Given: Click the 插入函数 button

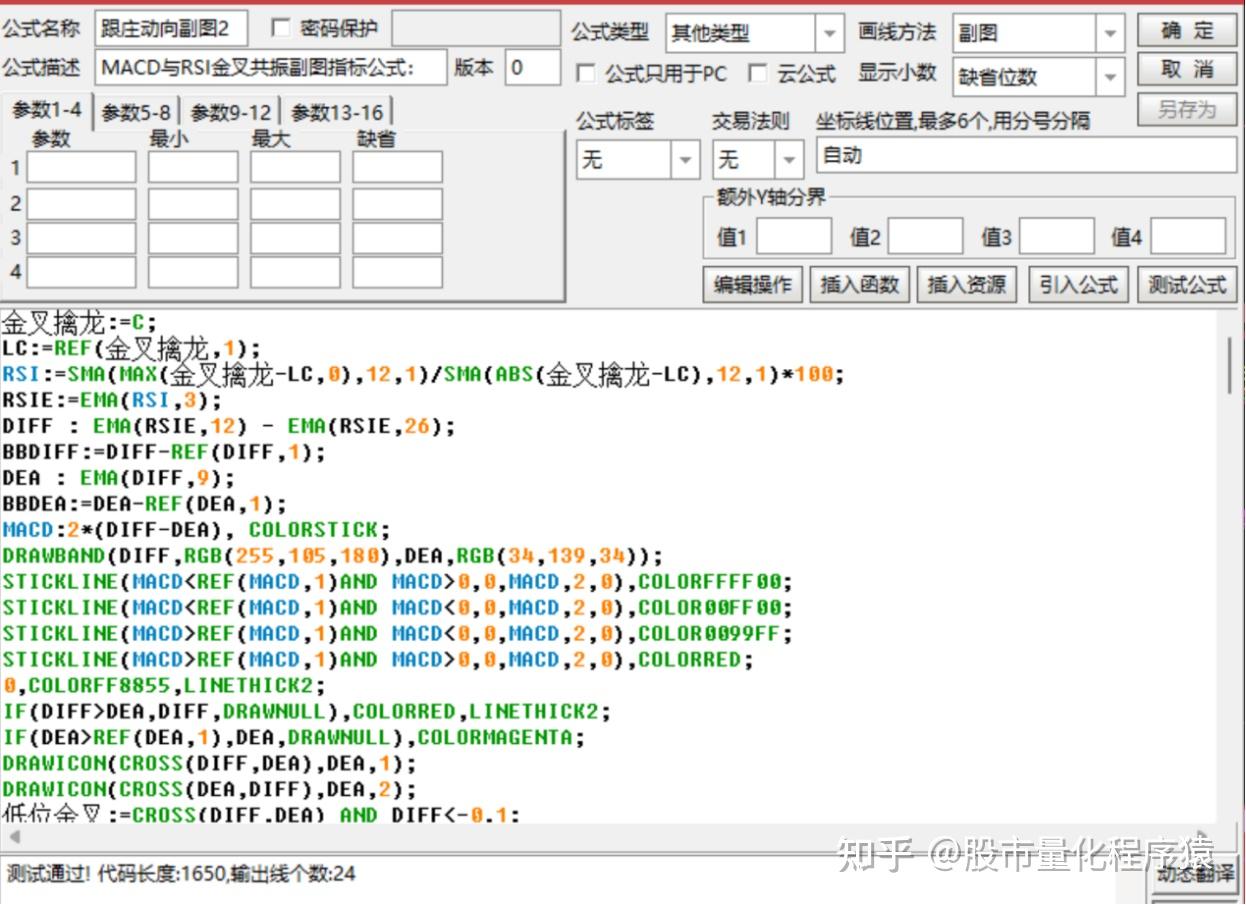Looking at the screenshot, I should [859, 285].
